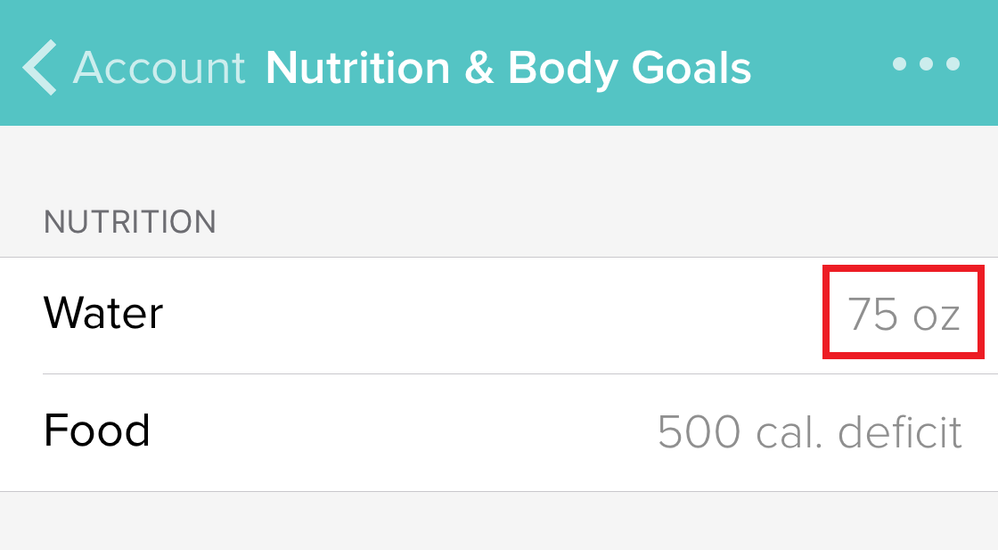Edit the 75 oz water value
The width and height of the screenshot is (998, 550).
(x=903, y=315)
